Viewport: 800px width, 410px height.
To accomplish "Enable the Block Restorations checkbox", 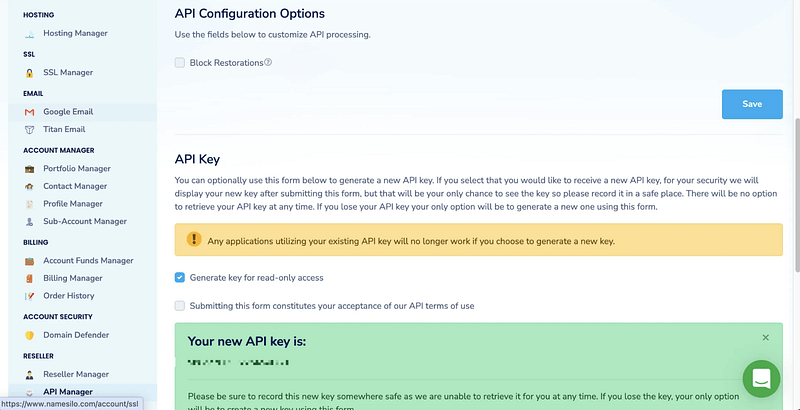I will point(180,62).
